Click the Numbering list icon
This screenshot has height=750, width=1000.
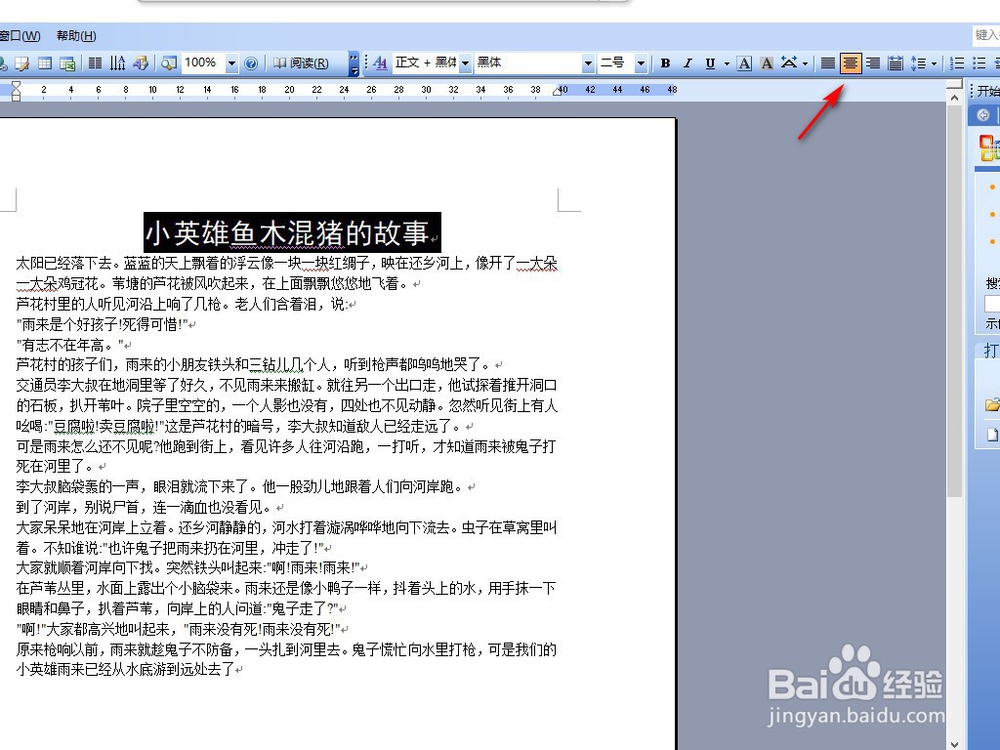click(x=957, y=63)
